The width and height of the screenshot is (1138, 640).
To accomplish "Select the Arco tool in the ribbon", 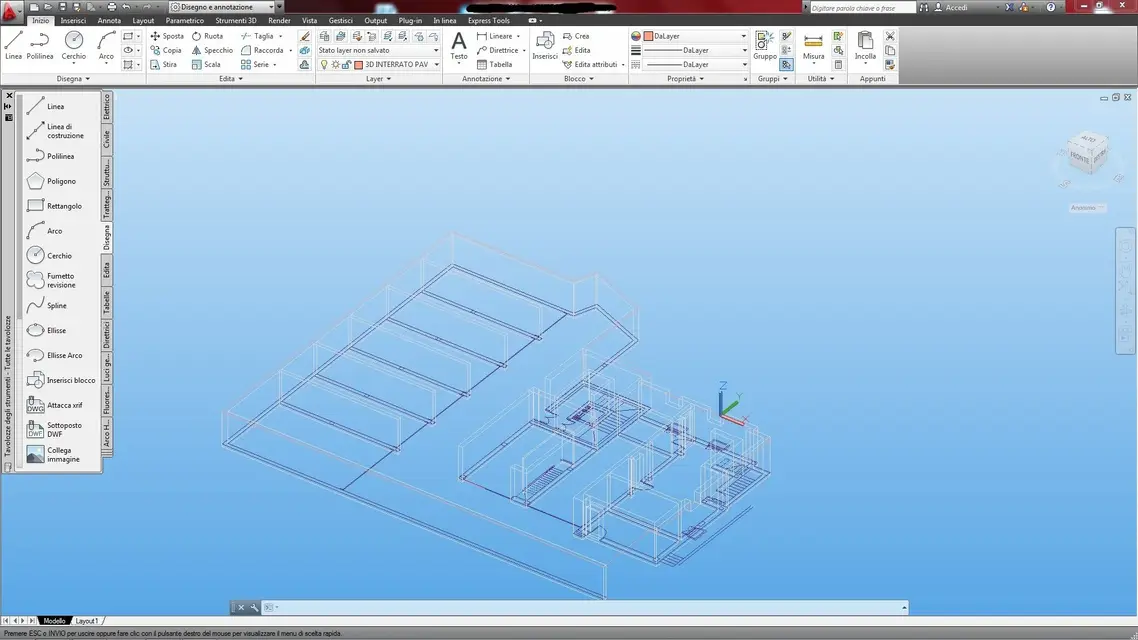I will (x=106, y=45).
